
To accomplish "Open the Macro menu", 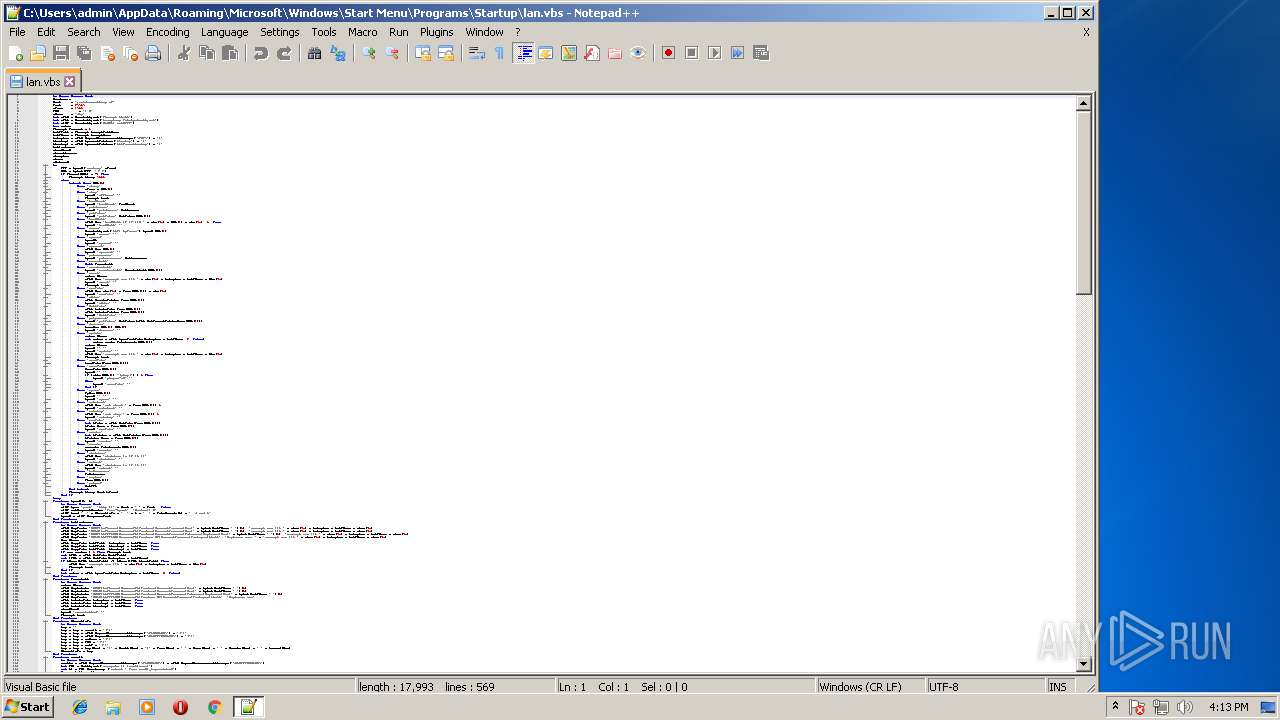I will pos(362,32).
